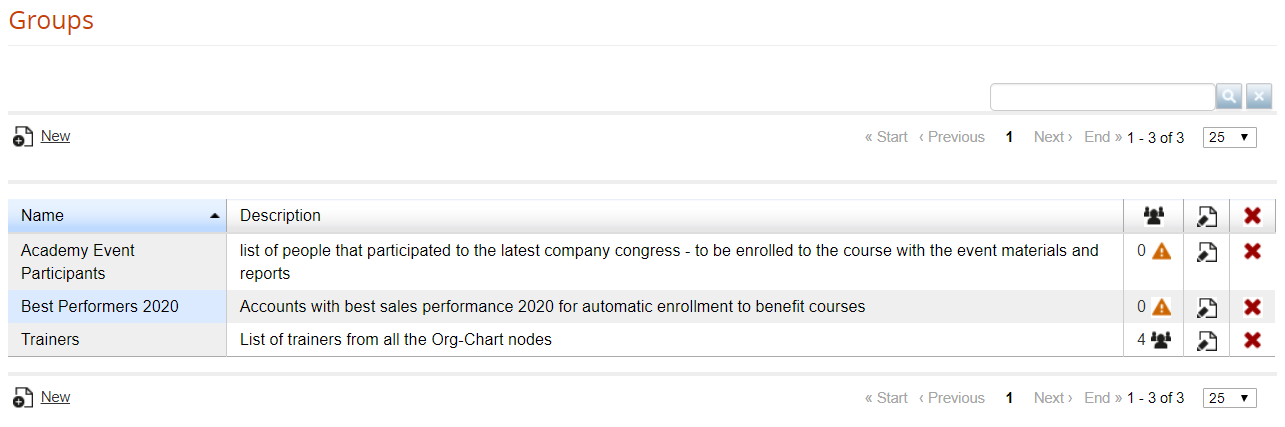Edit the Trainers group
1285x427 pixels.
(x=1207, y=341)
